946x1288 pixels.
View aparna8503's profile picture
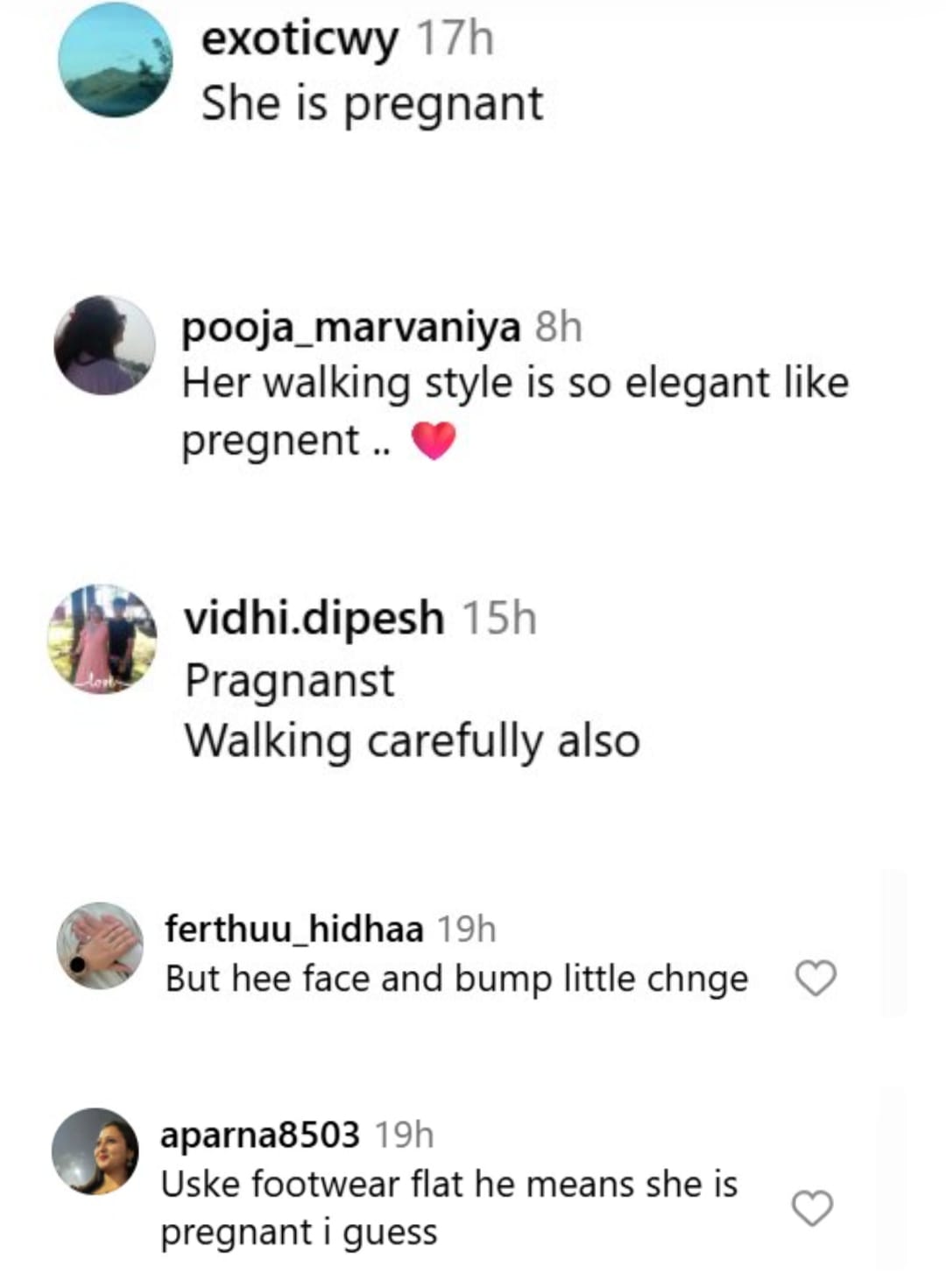pos(95,1150)
